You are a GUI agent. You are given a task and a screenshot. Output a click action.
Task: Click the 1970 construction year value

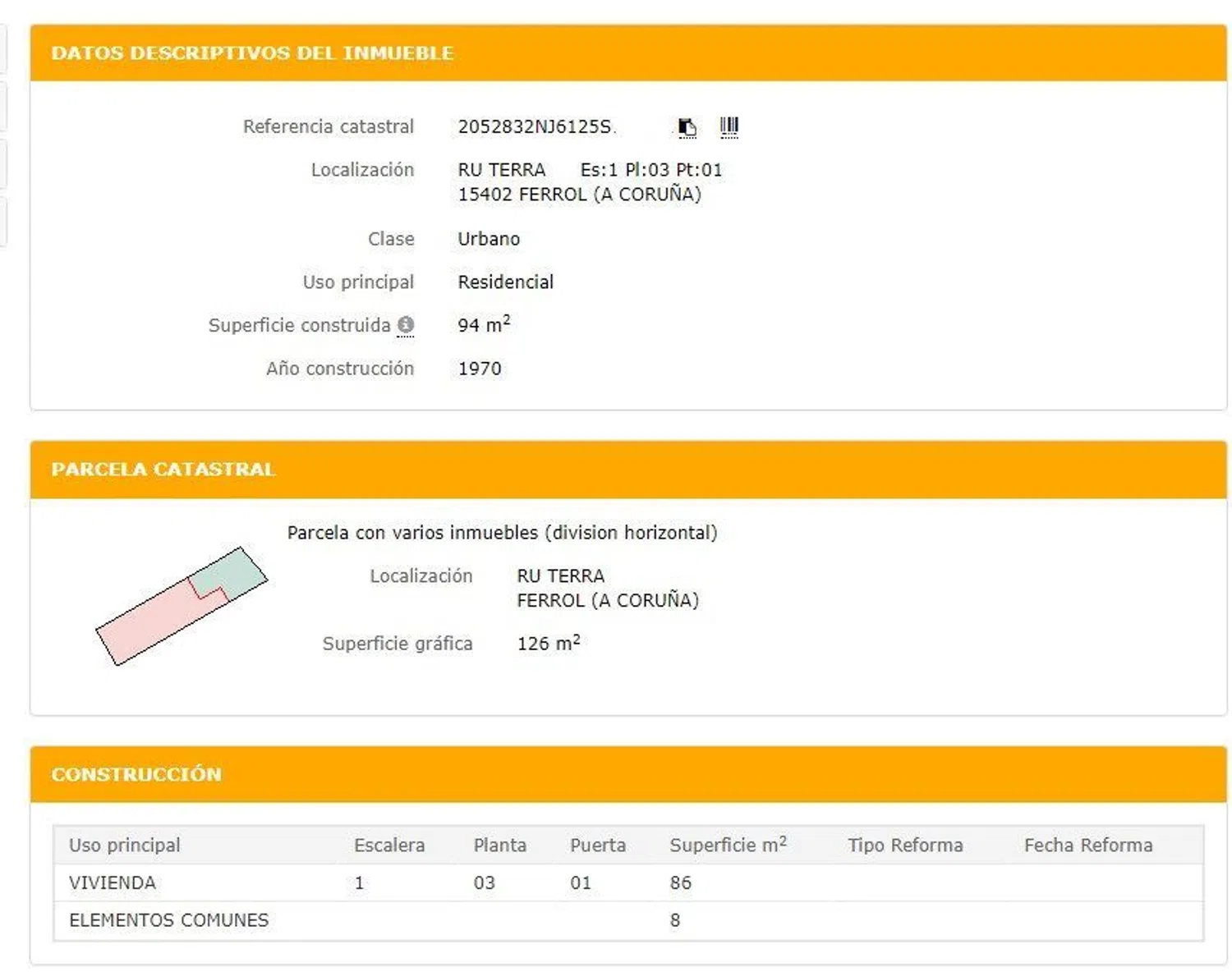pos(480,369)
